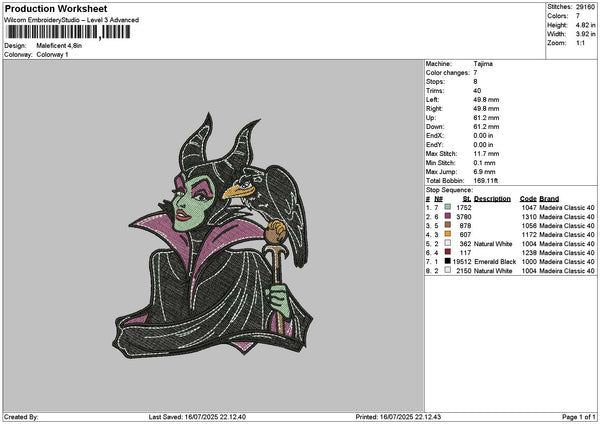
Task: Click the orange swatch for code 1172
Action: [x=448, y=234]
